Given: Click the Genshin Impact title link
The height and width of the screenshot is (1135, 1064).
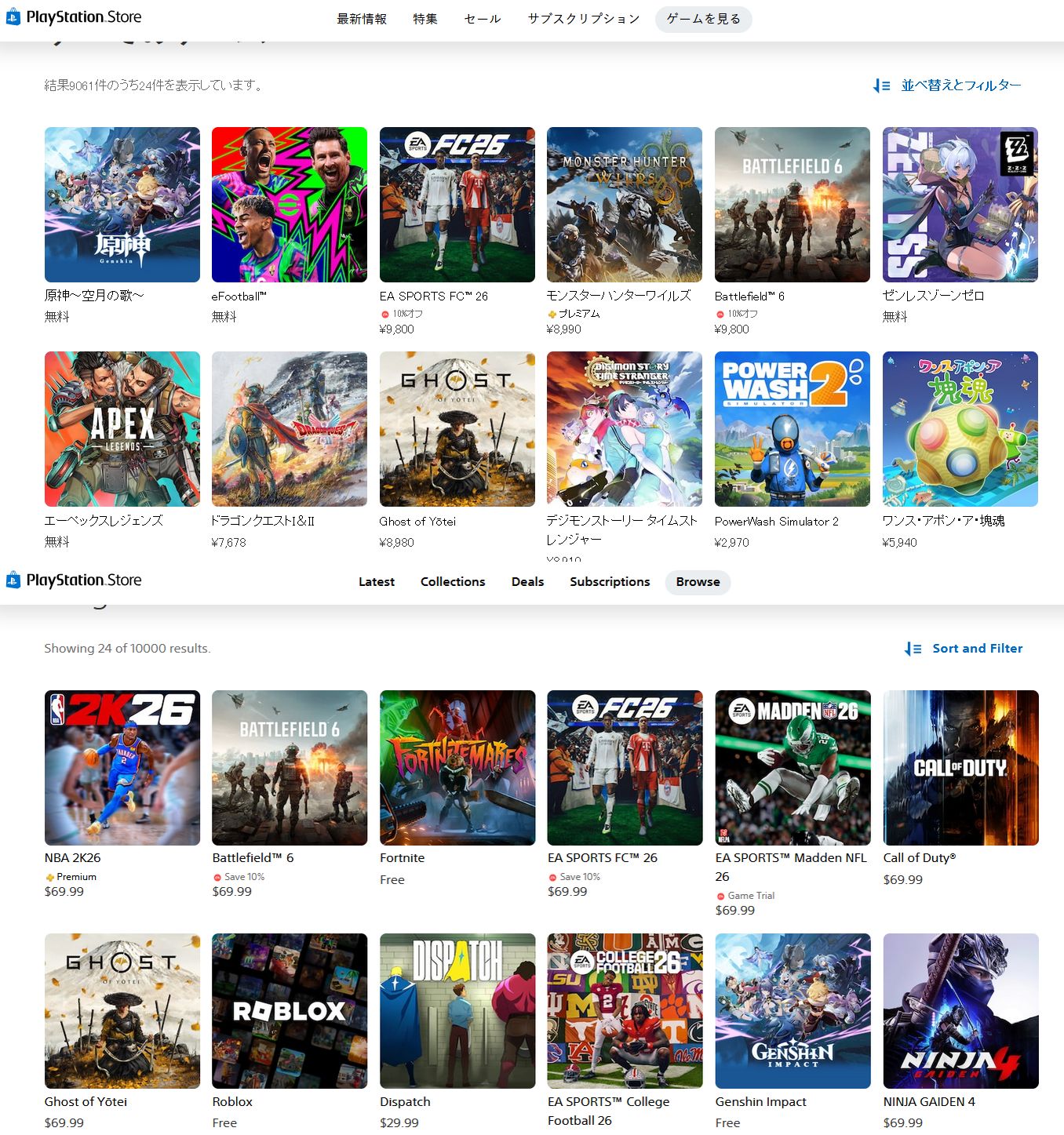Looking at the screenshot, I should point(761,1102).
